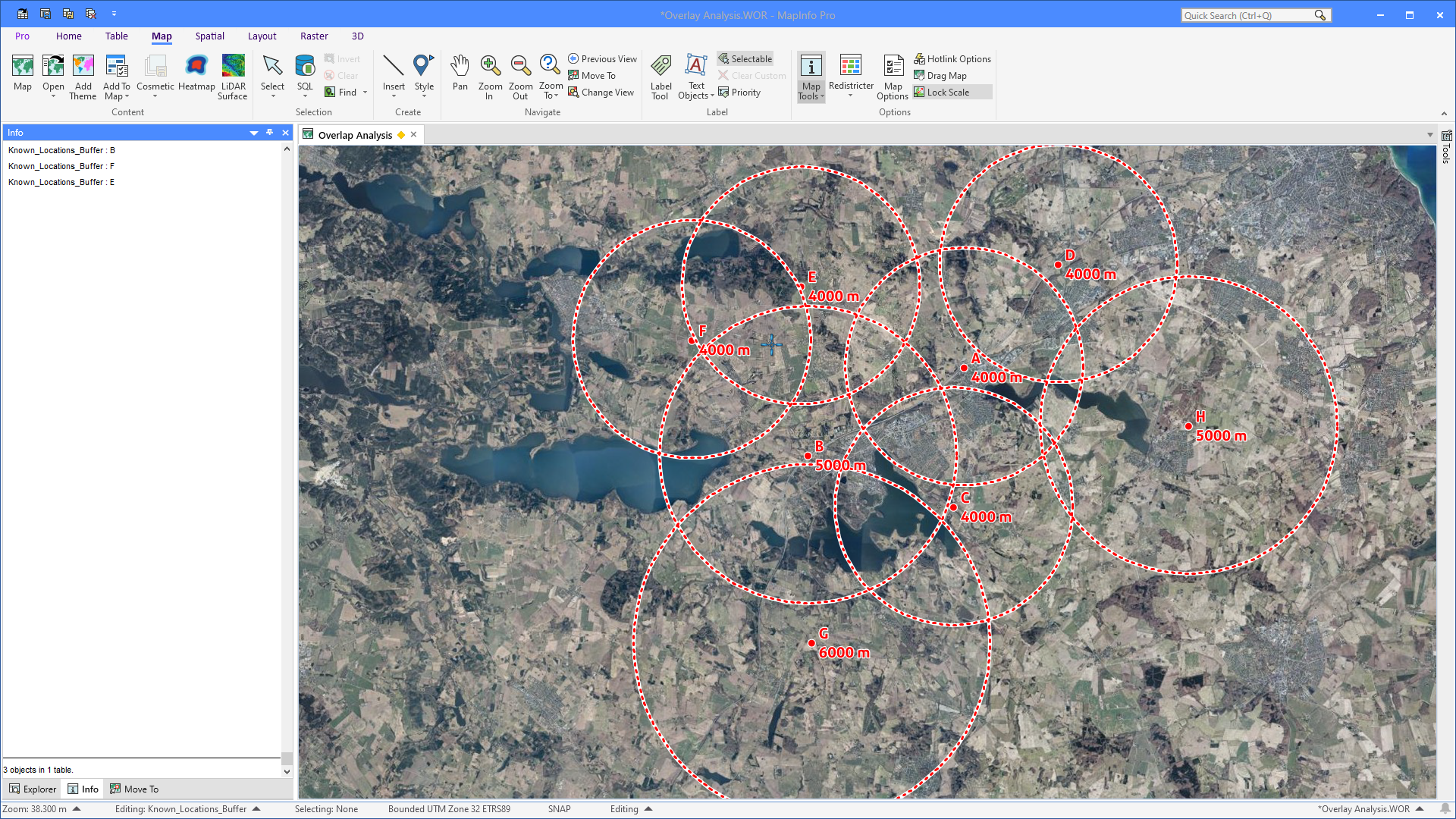Activate the Select arrow tool

pyautogui.click(x=272, y=76)
